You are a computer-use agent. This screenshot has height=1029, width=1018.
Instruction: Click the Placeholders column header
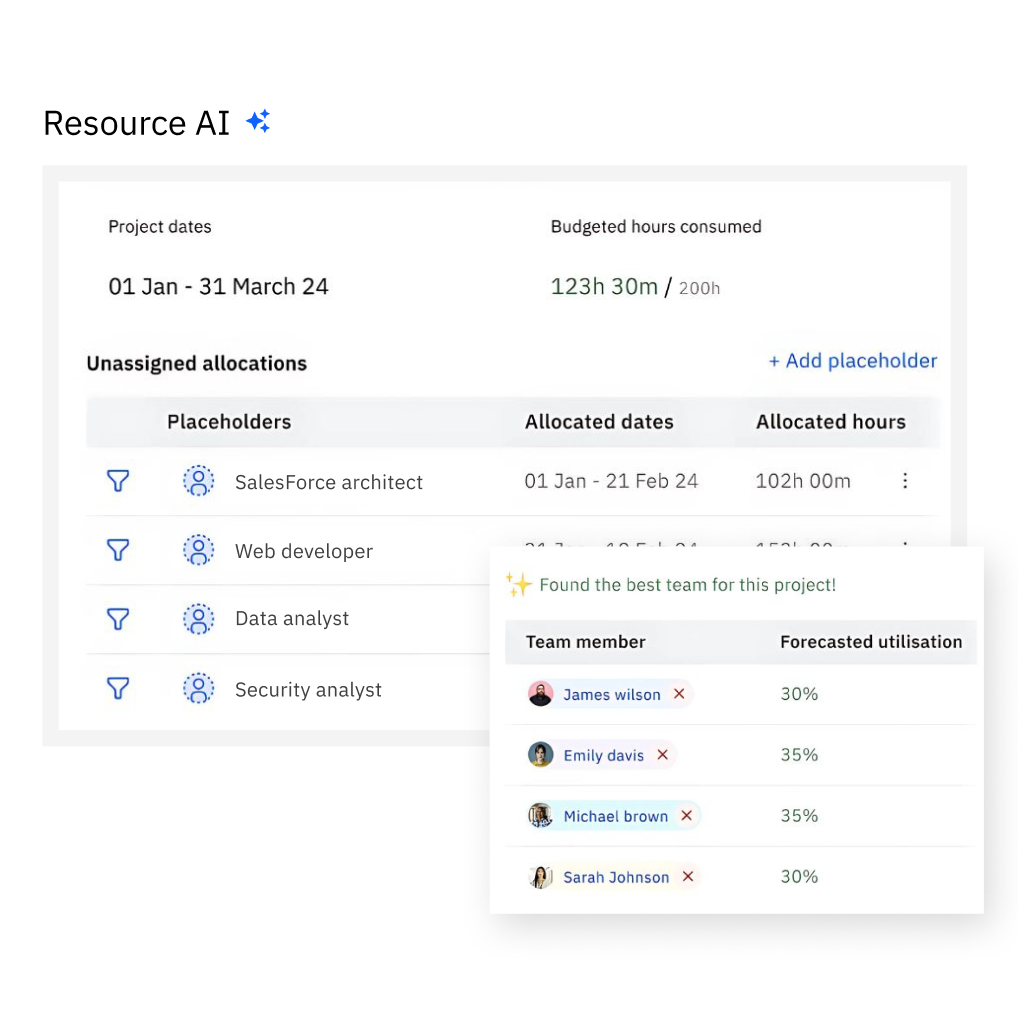coord(229,422)
